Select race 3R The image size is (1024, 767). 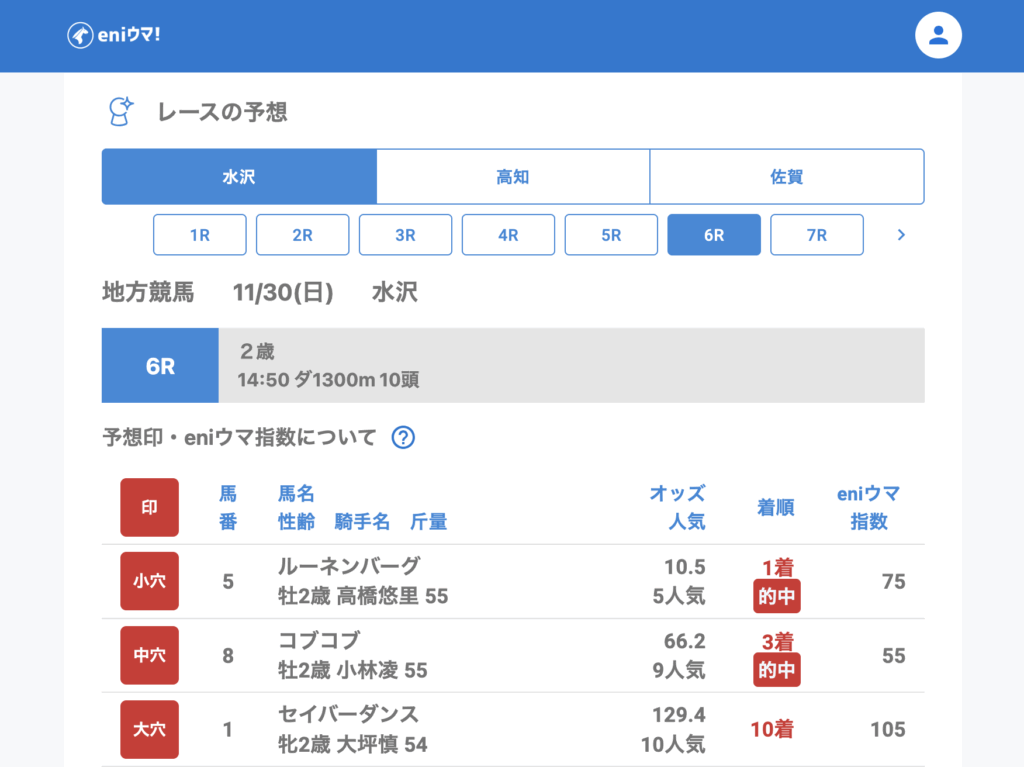click(x=405, y=235)
